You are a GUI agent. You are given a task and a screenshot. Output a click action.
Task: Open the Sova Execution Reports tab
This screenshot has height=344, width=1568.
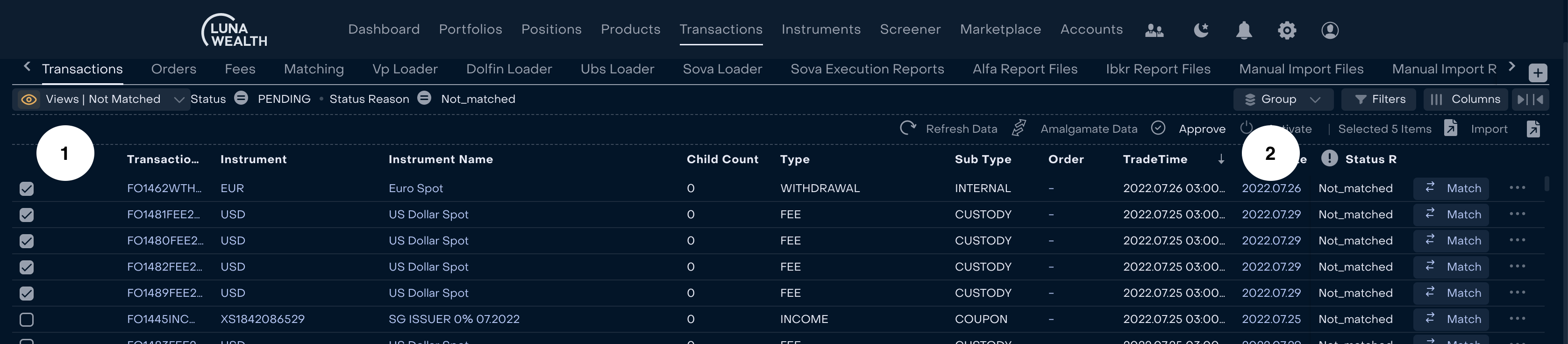(867, 69)
